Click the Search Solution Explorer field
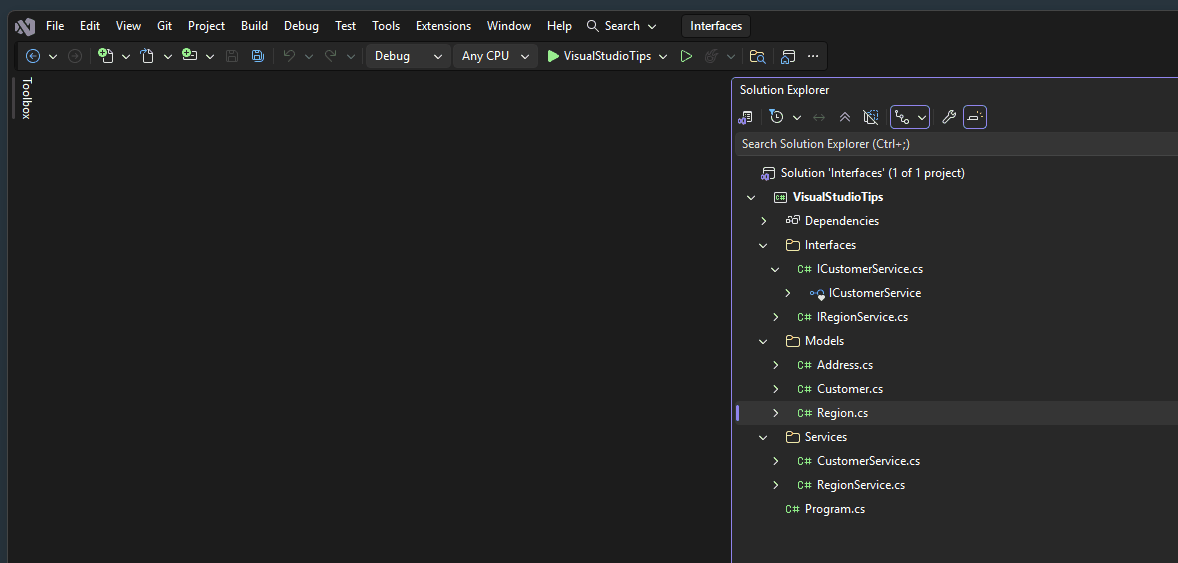The image size is (1178, 563). tap(956, 144)
